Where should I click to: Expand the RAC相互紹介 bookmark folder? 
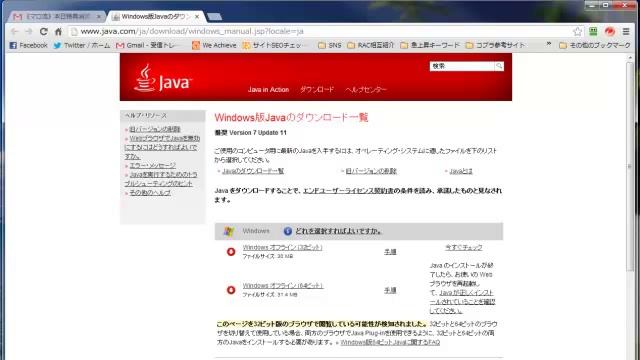(371, 45)
